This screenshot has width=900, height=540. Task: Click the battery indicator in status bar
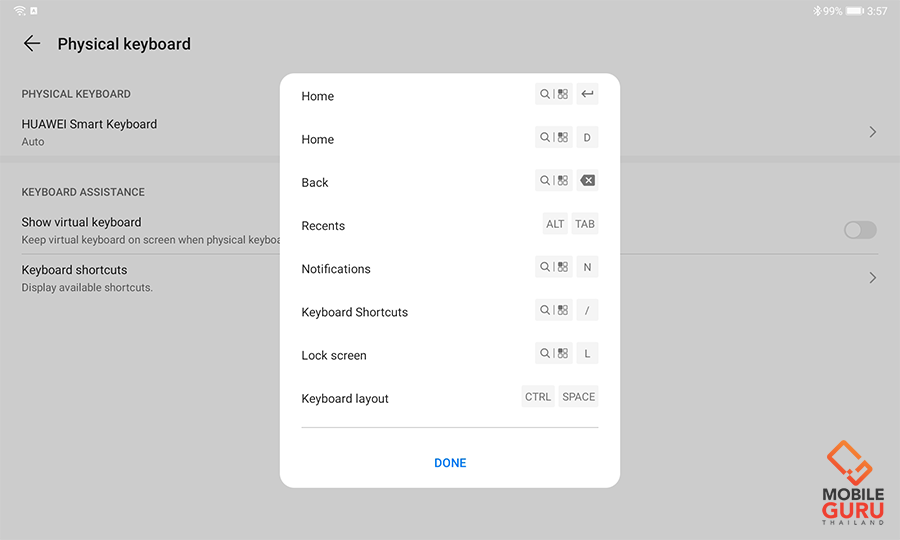coord(854,11)
